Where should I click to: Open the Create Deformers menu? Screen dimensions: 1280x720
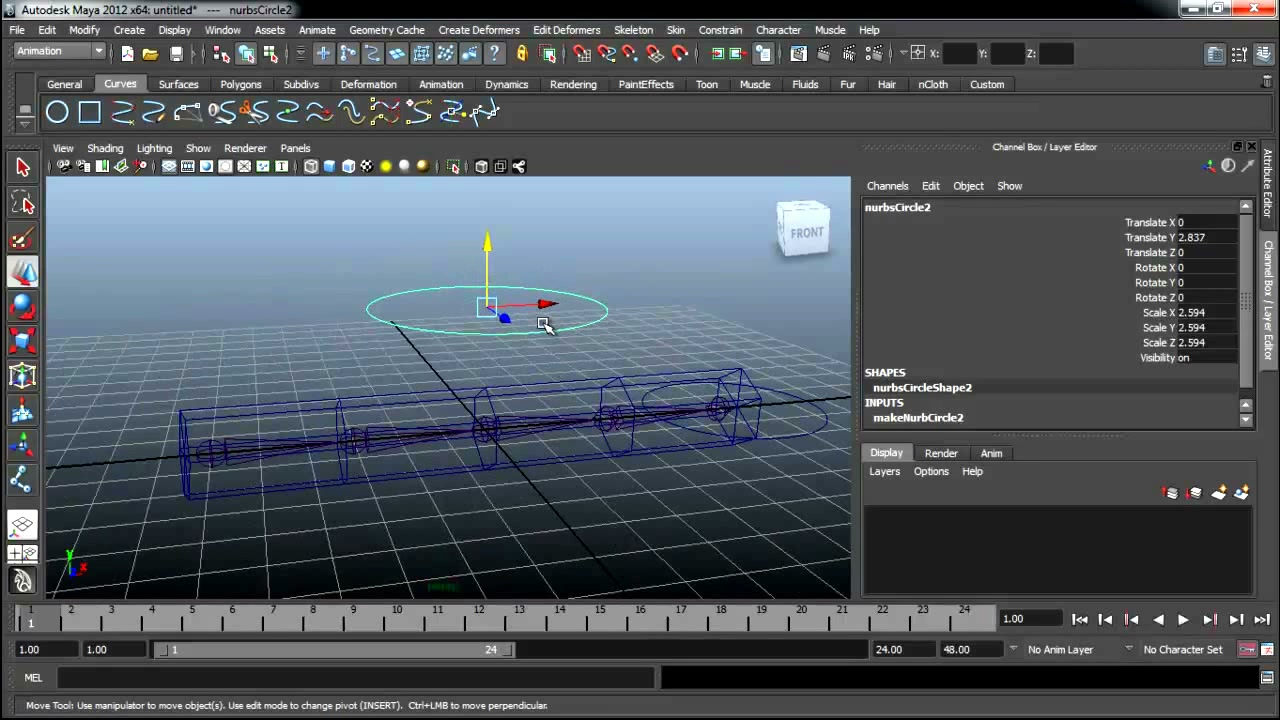point(478,30)
